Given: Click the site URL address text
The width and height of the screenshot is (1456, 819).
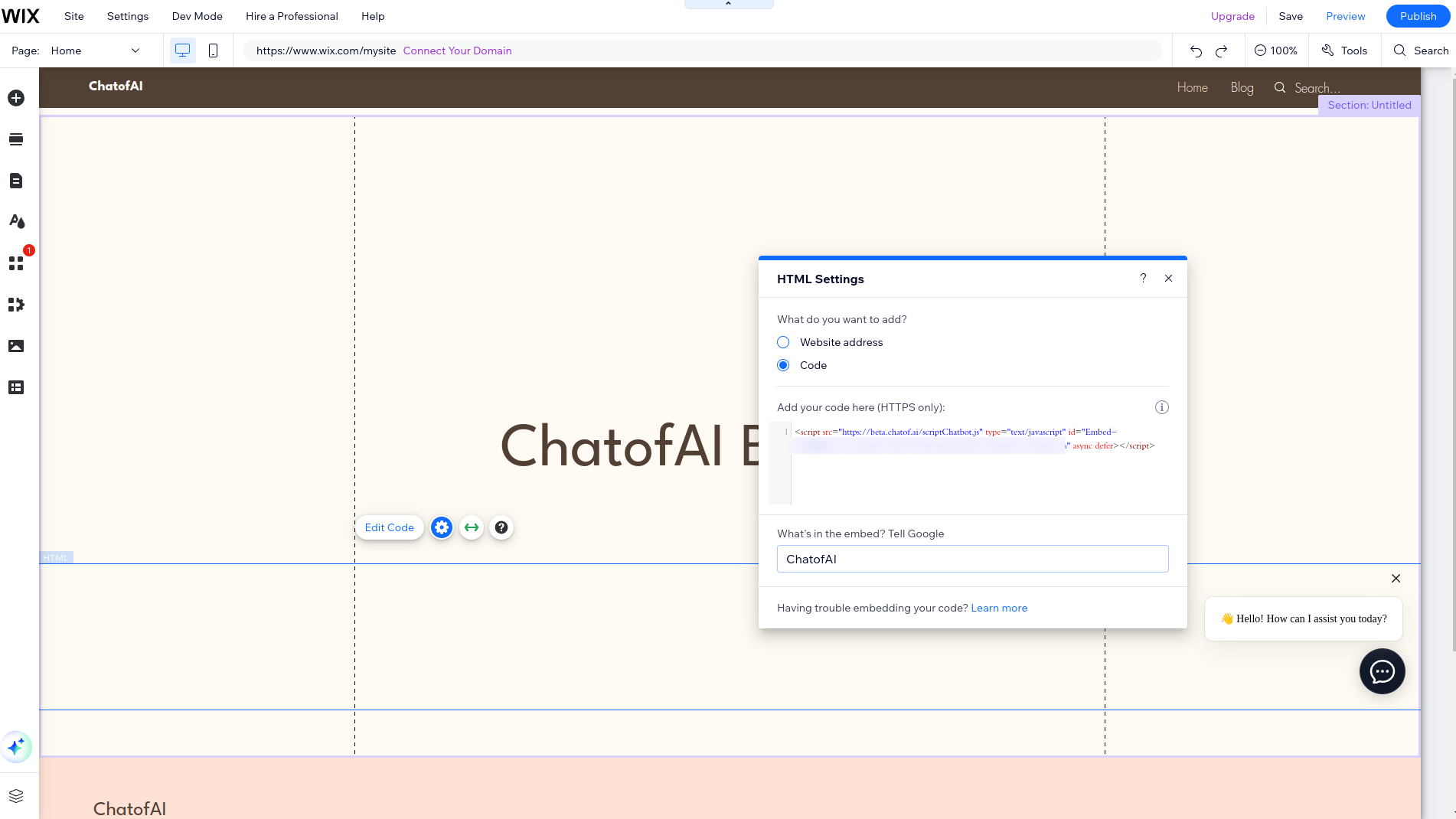Looking at the screenshot, I should pyautogui.click(x=325, y=51).
